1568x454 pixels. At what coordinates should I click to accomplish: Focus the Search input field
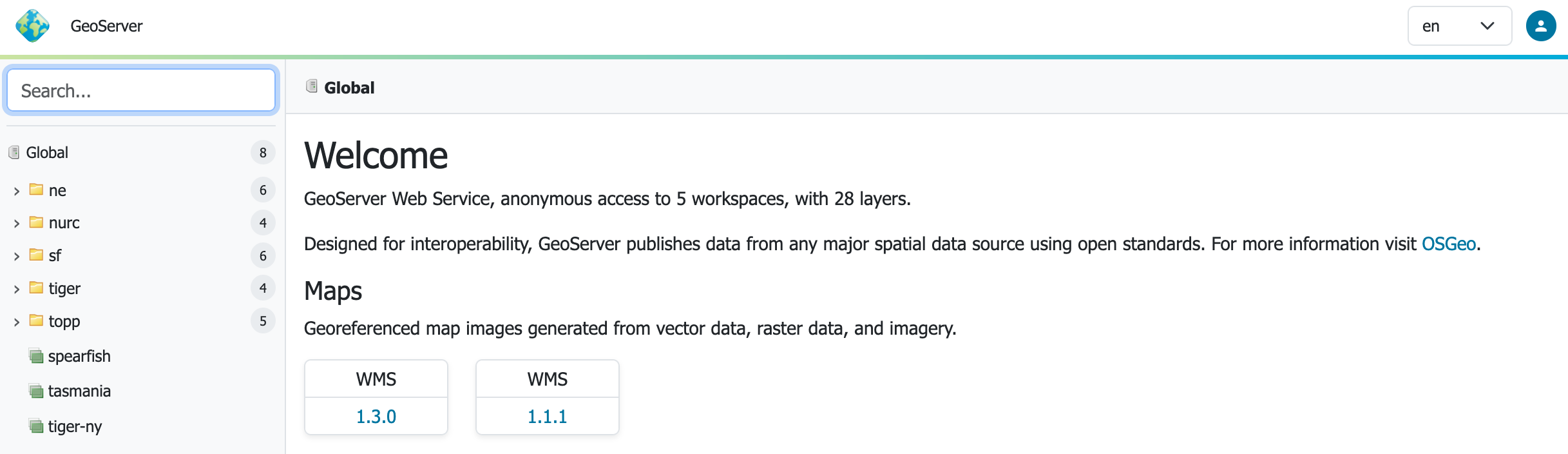pos(141,90)
